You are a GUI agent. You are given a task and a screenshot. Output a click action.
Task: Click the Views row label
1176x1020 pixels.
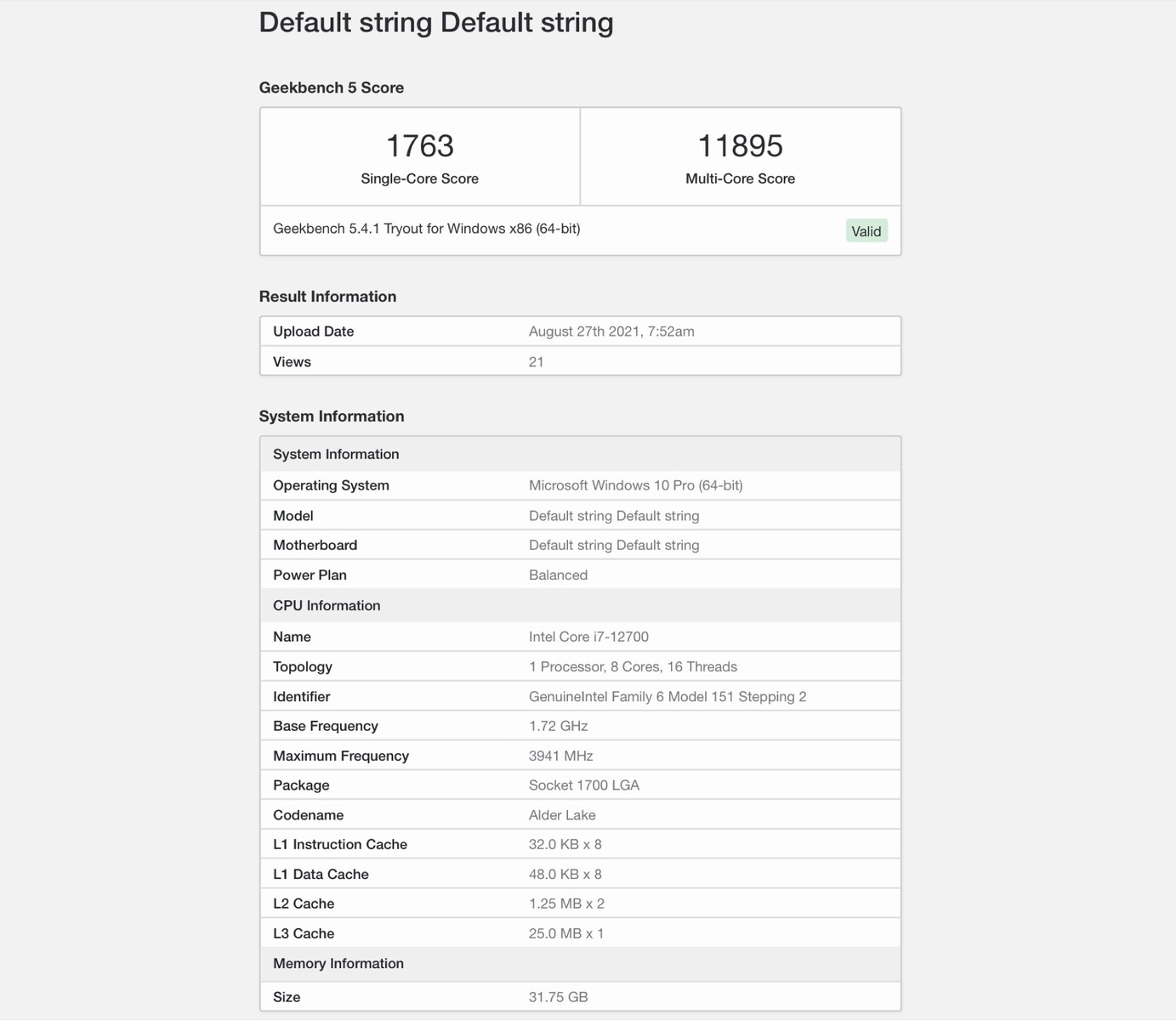[292, 362]
